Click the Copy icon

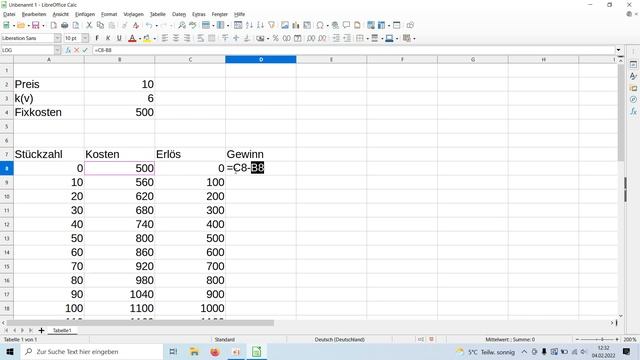pyautogui.click(x=100, y=25)
